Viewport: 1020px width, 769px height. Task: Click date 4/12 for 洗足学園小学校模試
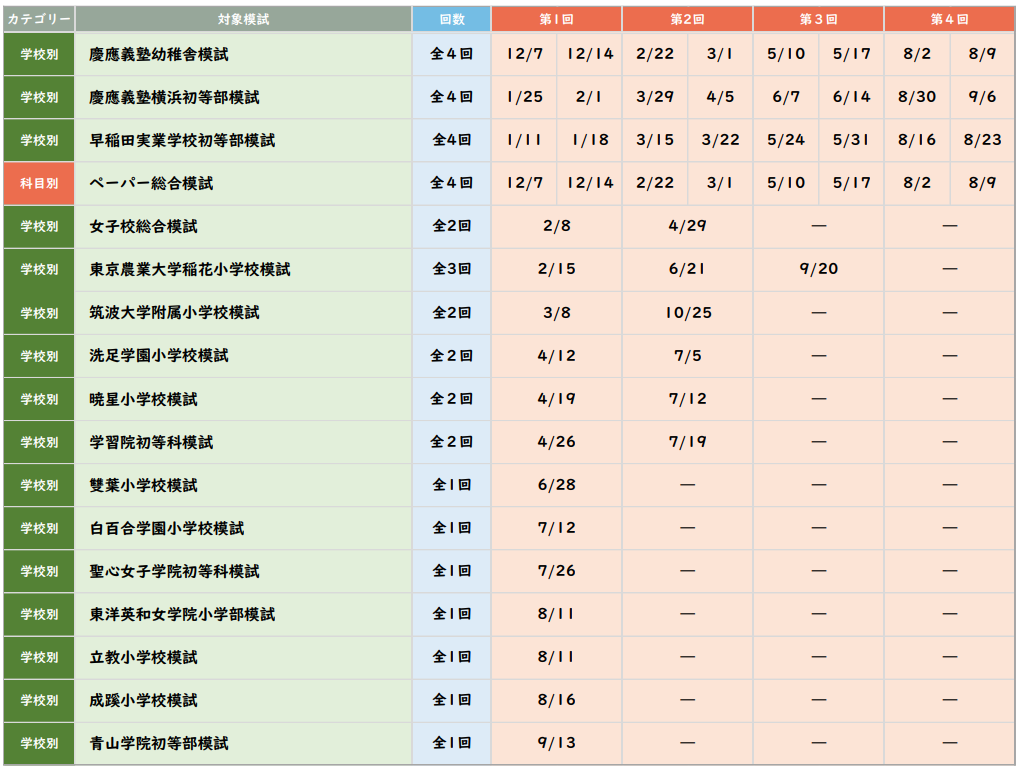[x=557, y=356]
